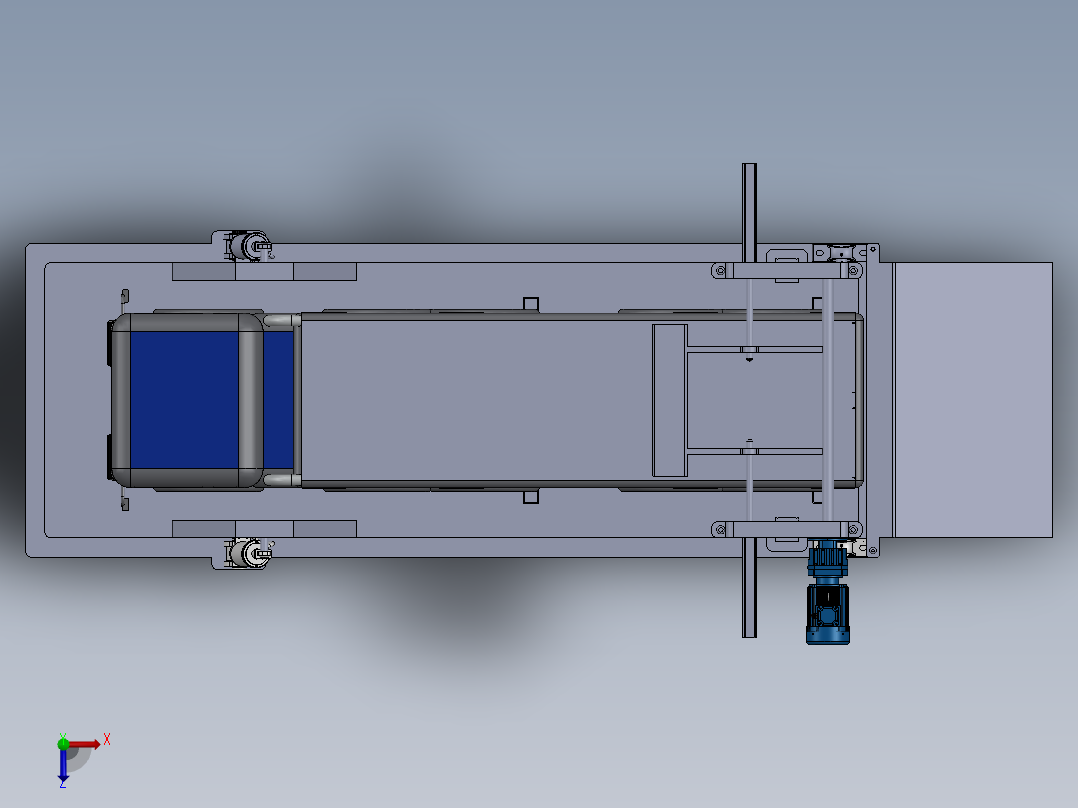
Task: Select the small square bracket on the cover's upper edge
Action: [531, 305]
